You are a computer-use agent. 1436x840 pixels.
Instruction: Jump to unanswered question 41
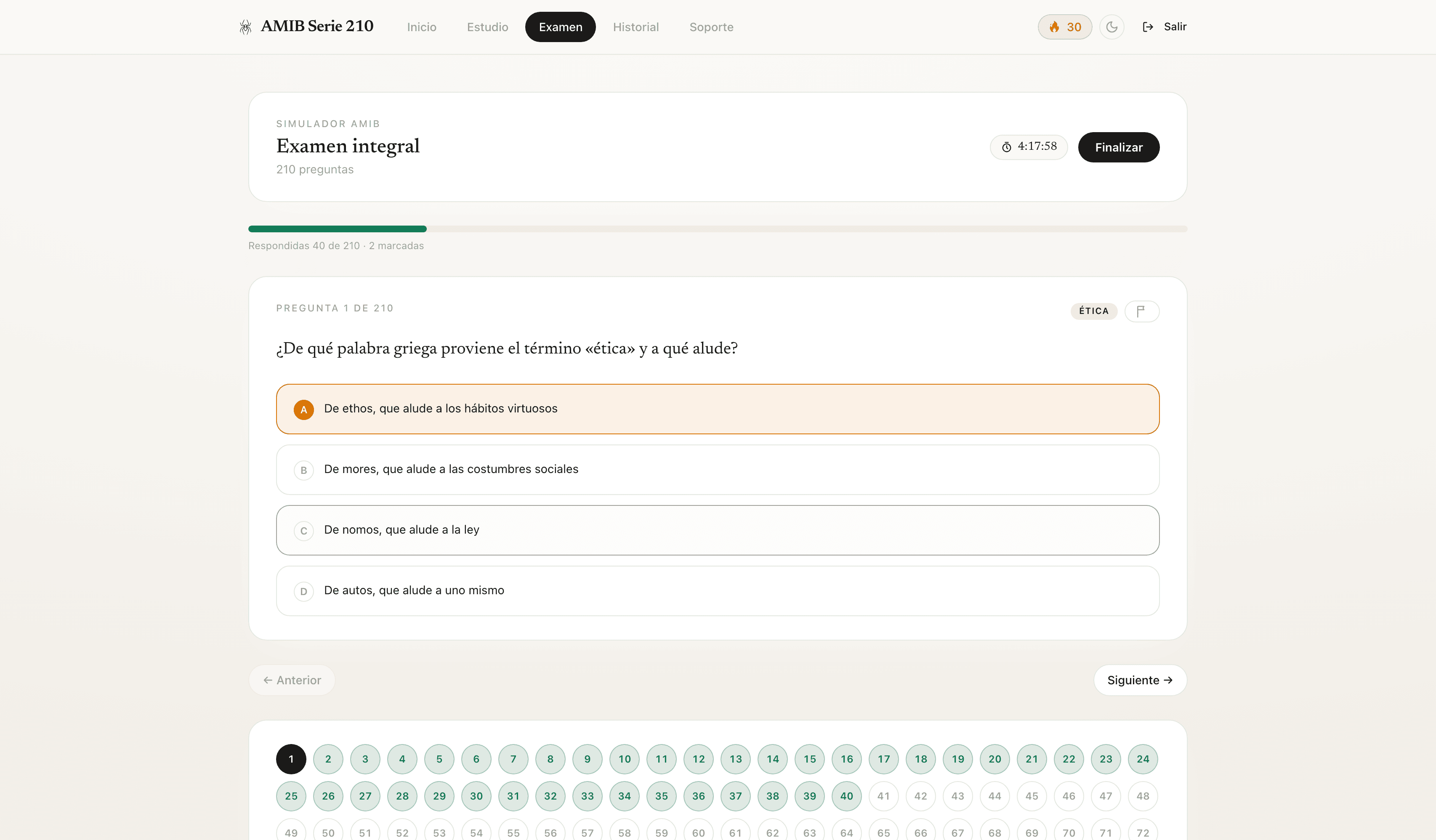click(883, 796)
